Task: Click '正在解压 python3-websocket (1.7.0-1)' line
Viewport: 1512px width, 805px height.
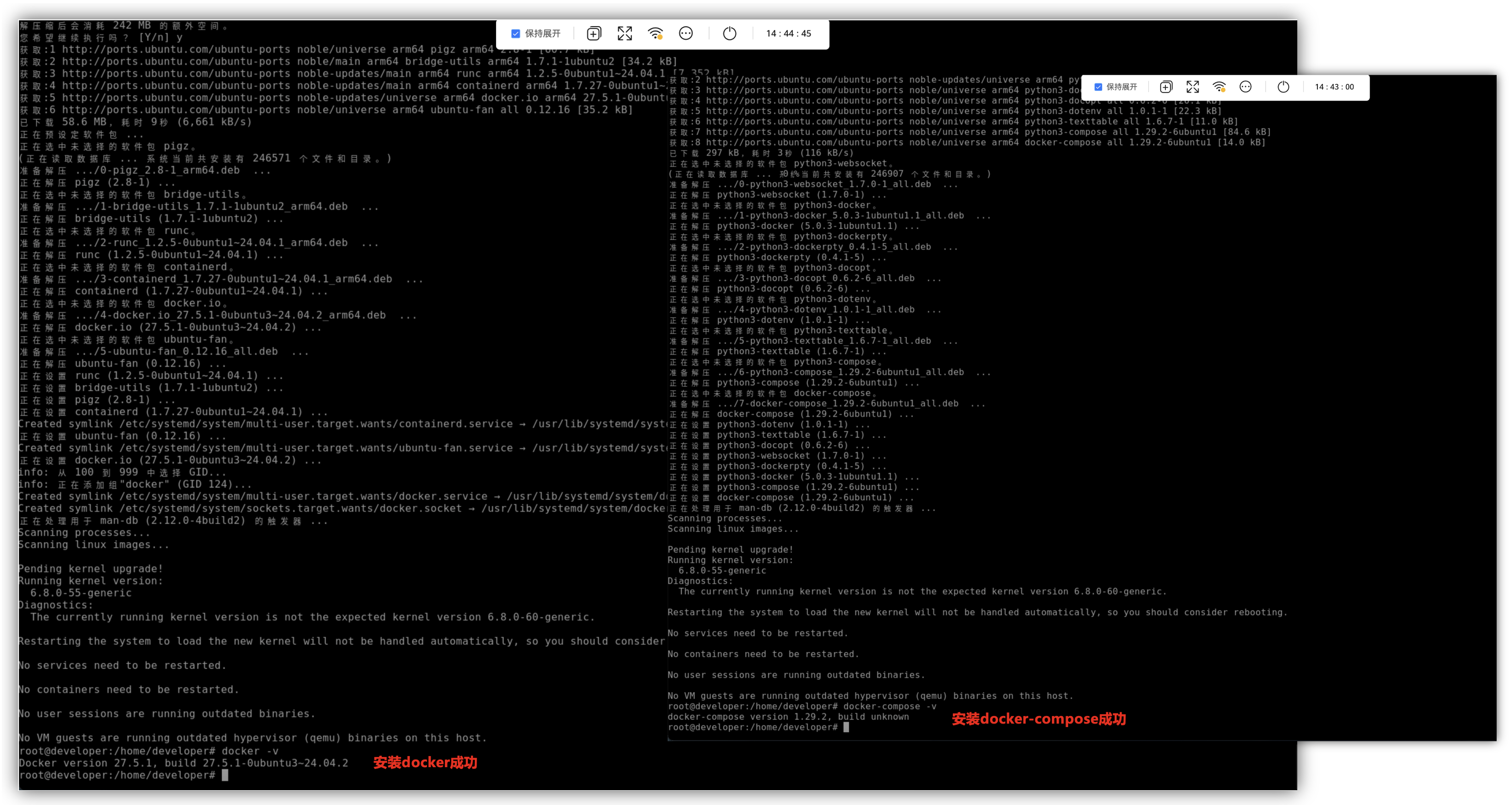Action: point(778,195)
